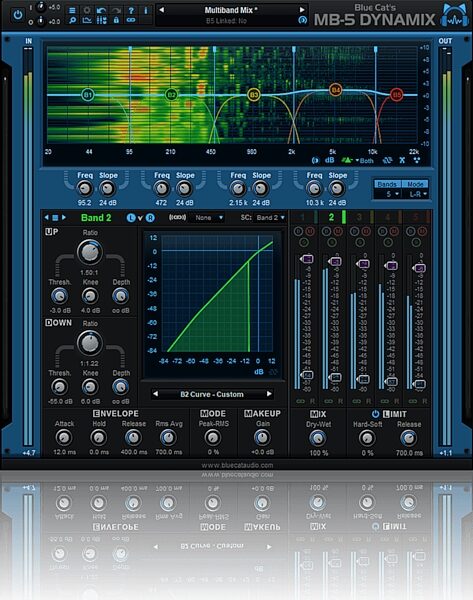The image size is (473, 600).
Task: Toggle the Limit power button
Action: 375,414
